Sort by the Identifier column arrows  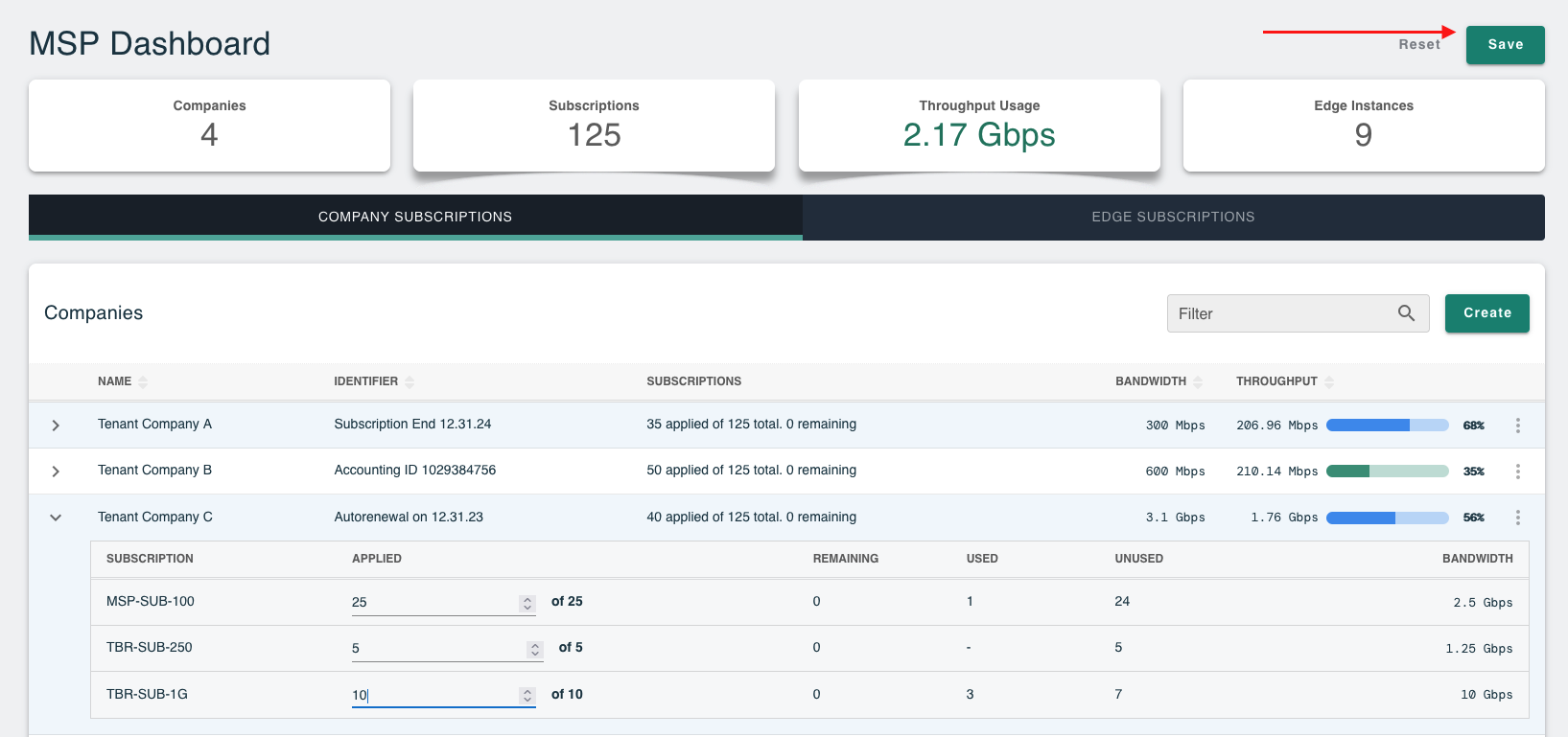click(x=410, y=381)
